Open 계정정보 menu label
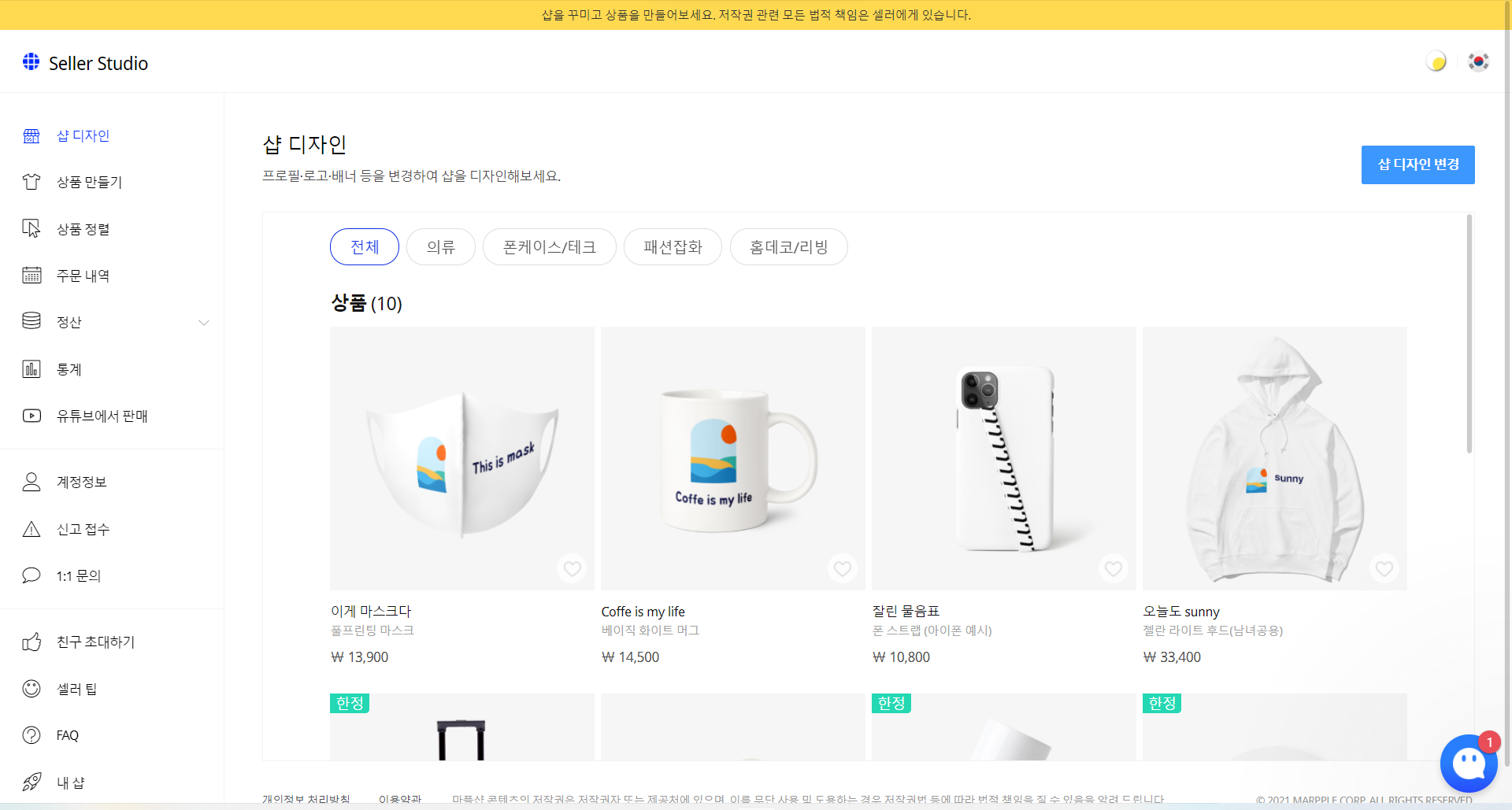 click(x=82, y=482)
